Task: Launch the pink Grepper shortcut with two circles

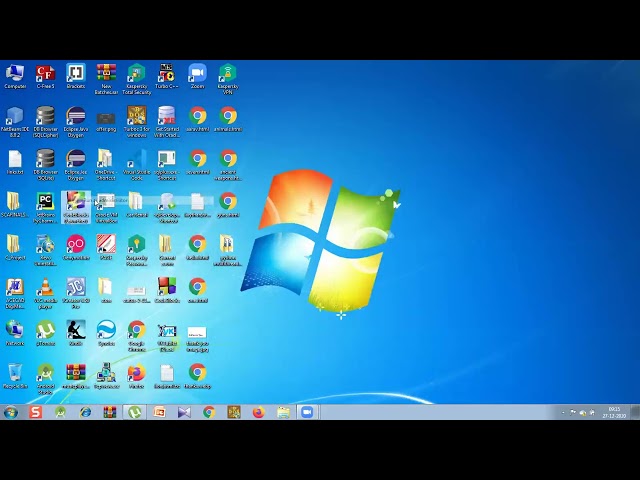Action: (76, 247)
